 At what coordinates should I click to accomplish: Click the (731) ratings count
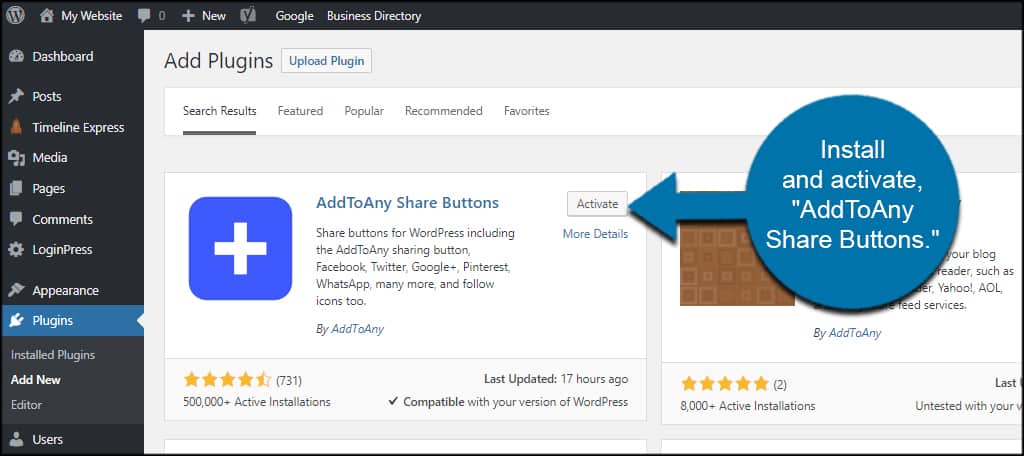pyautogui.click(x=289, y=380)
